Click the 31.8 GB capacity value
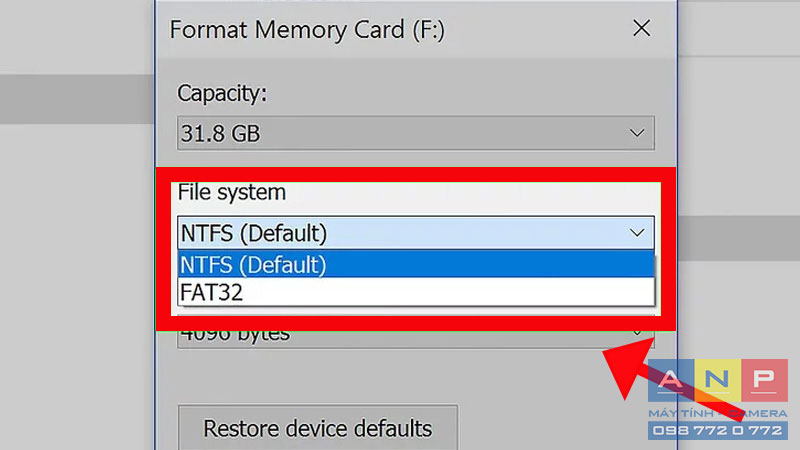 (220, 134)
